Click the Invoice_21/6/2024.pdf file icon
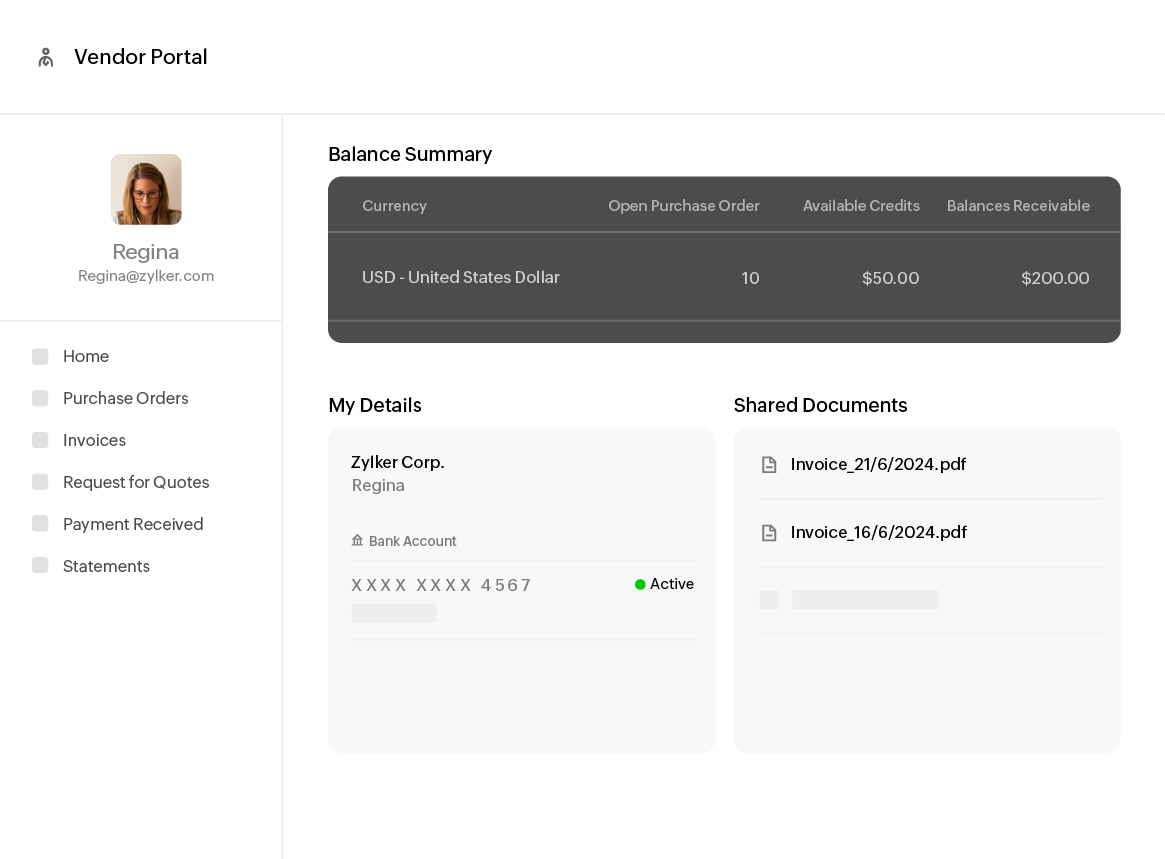Viewport: 1165px width, 859px height. pyautogui.click(x=769, y=464)
